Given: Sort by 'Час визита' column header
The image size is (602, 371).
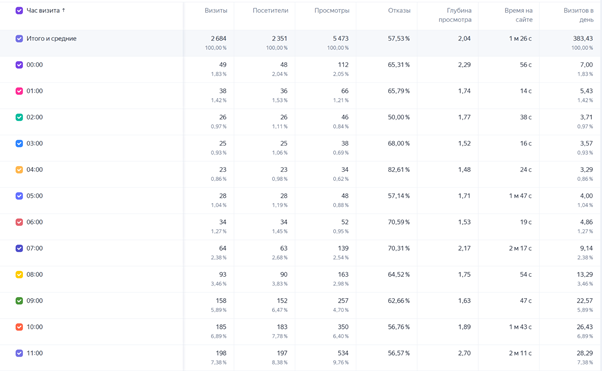Looking at the screenshot, I should click(46, 10).
